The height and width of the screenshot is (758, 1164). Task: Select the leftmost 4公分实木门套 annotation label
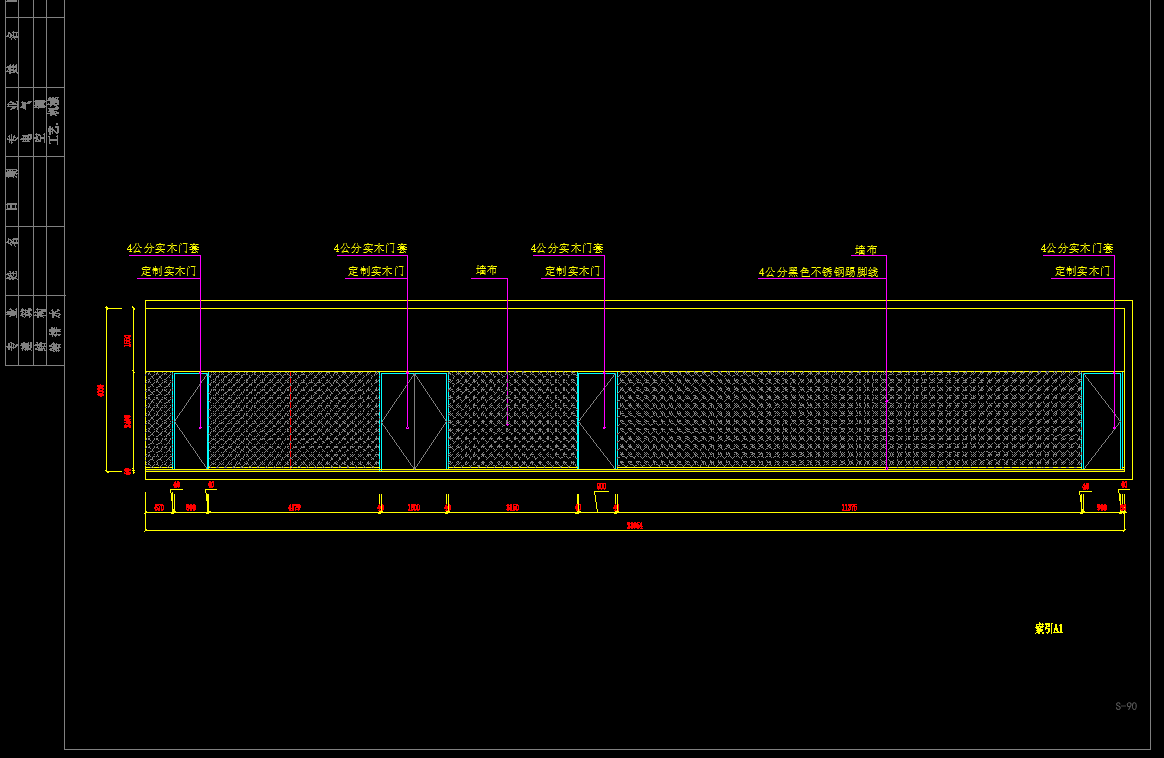coord(163,248)
